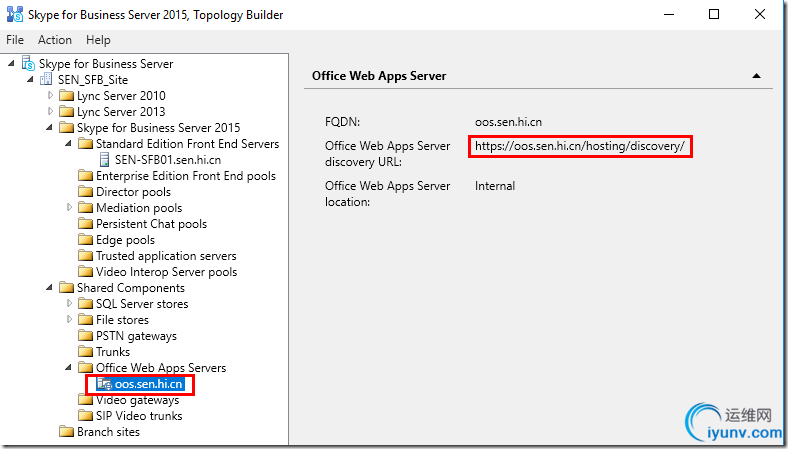The height and width of the screenshot is (449, 788).
Task: Collapse the Skype for Business Server 2015 folder
Action: (x=49, y=127)
